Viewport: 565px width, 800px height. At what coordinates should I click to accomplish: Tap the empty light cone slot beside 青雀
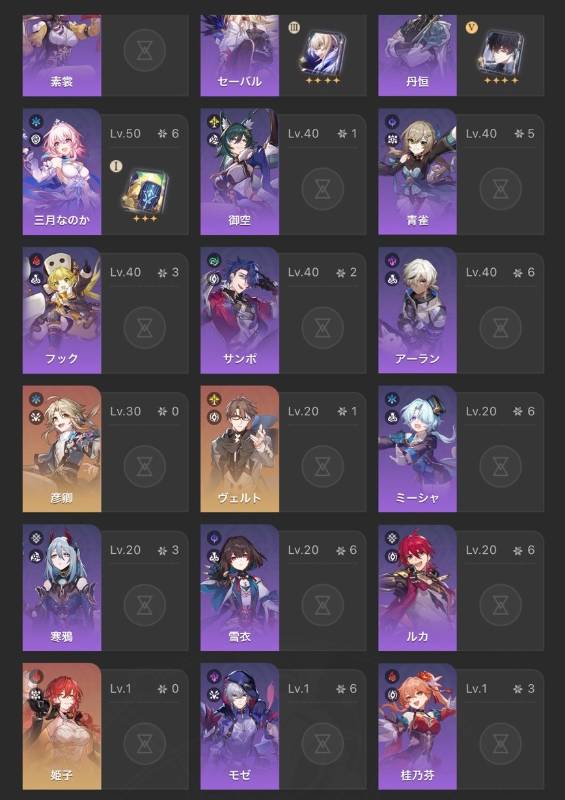point(501,189)
